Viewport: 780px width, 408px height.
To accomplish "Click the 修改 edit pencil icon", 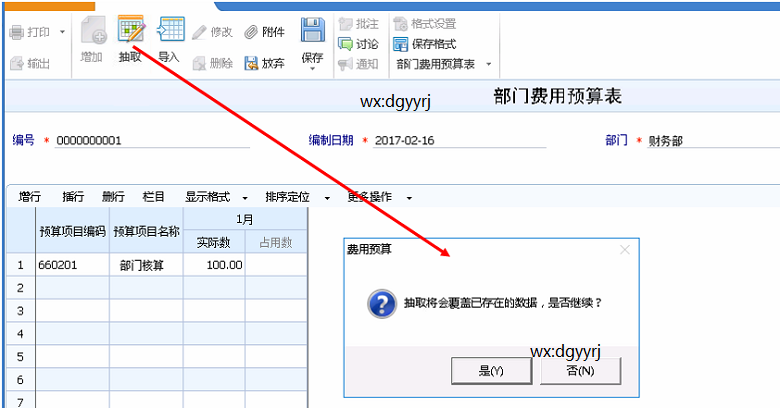I will click(x=199, y=32).
